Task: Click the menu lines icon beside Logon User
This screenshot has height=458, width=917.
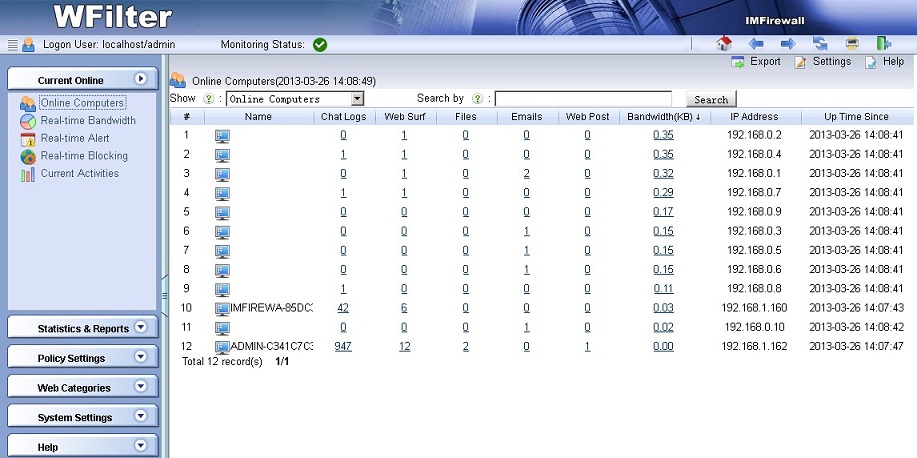Action: (x=13, y=44)
